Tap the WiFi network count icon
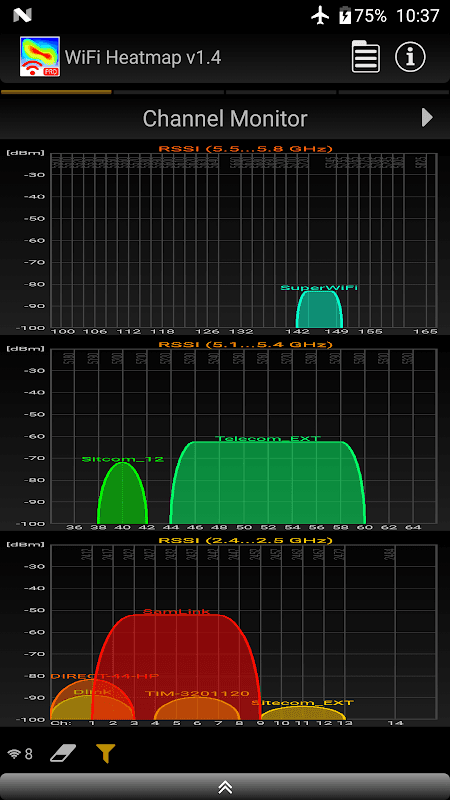Image resolution: width=450 pixels, height=800 pixels. [x=20, y=754]
